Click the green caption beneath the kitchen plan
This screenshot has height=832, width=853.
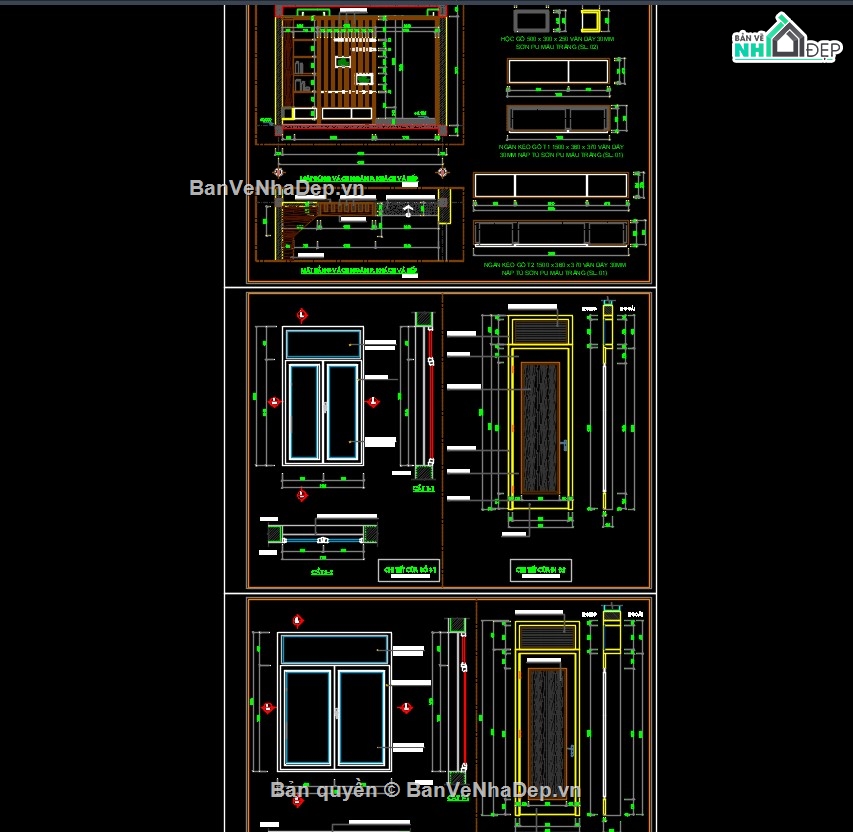pyautogui.click(x=359, y=270)
